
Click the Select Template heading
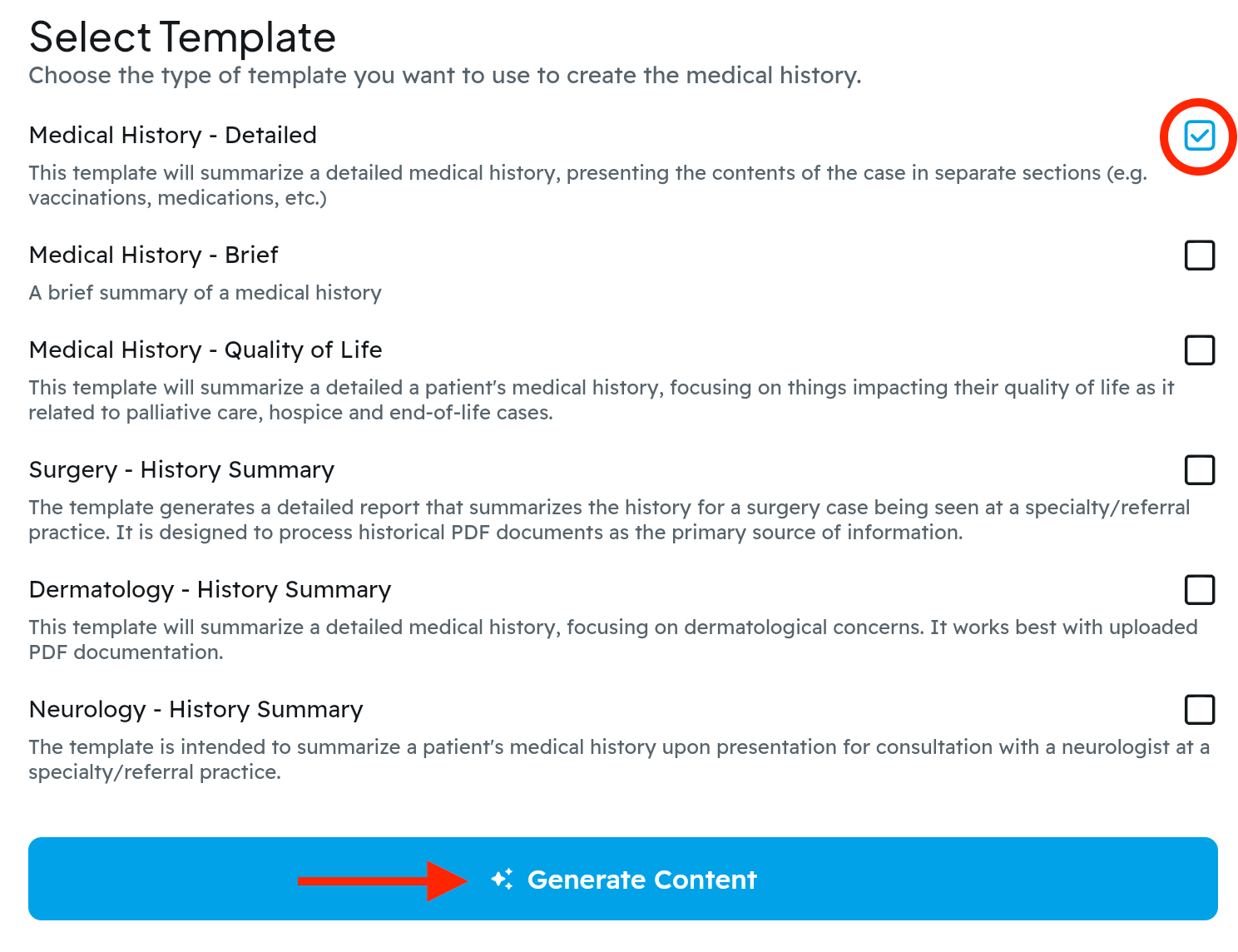182,37
